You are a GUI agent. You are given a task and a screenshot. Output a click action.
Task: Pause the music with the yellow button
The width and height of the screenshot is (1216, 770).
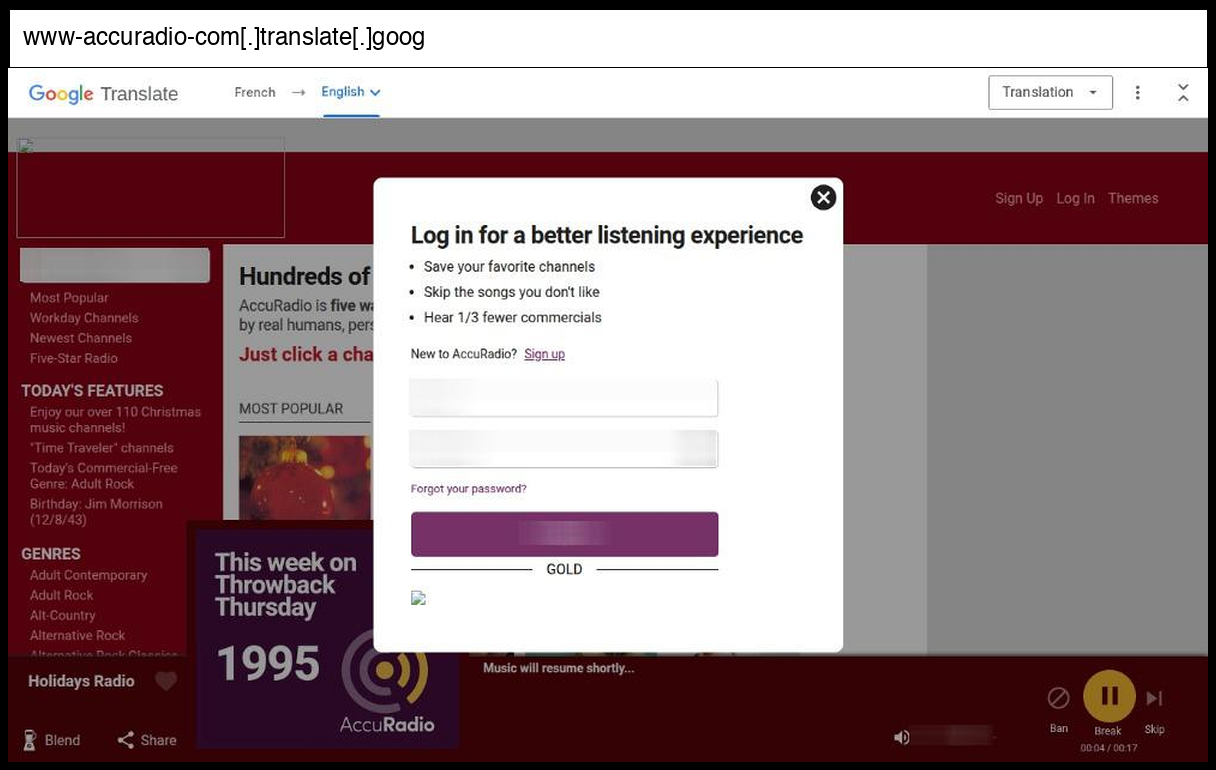coord(1109,696)
